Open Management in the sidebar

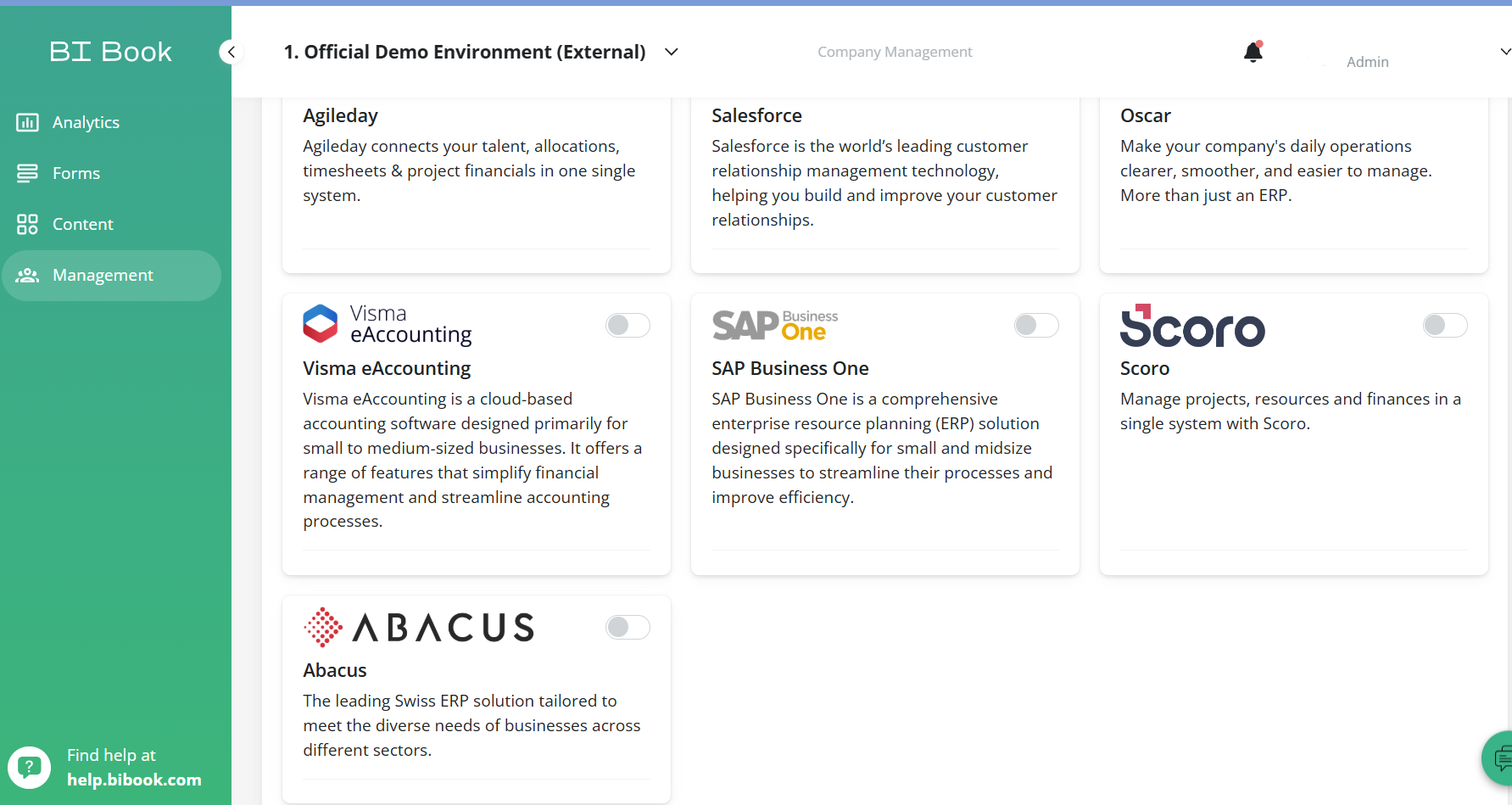(111, 275)
